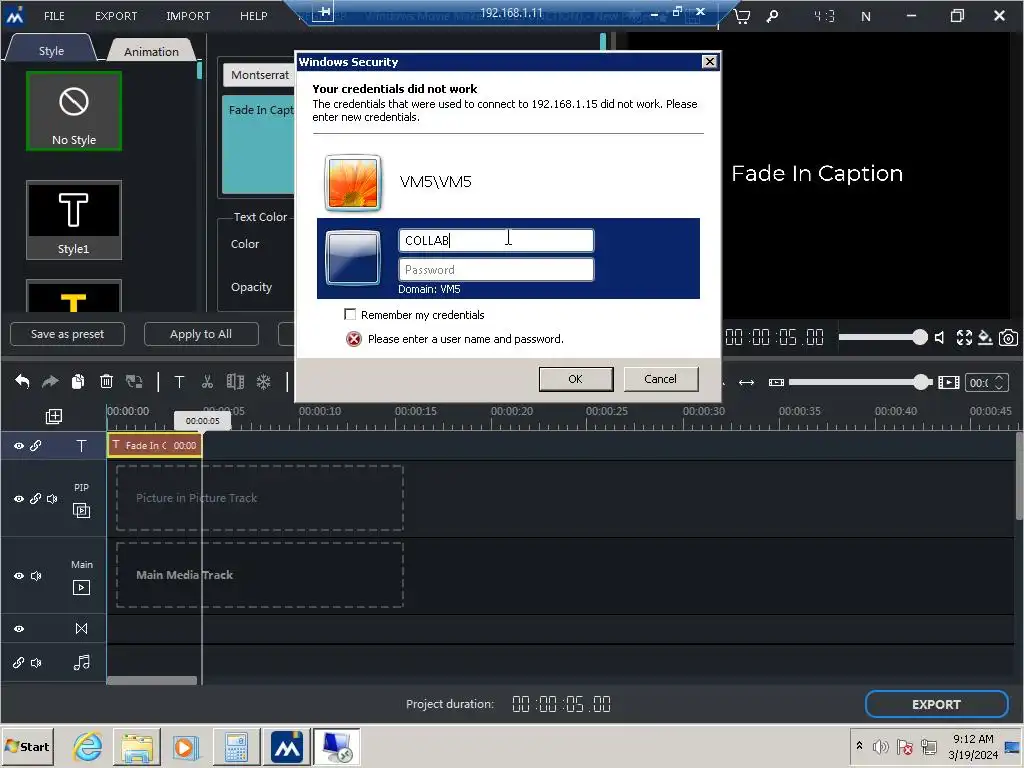Open Calculator from taskbar
The height and width of the screenshot is (768, 1024).
[236, 746]
